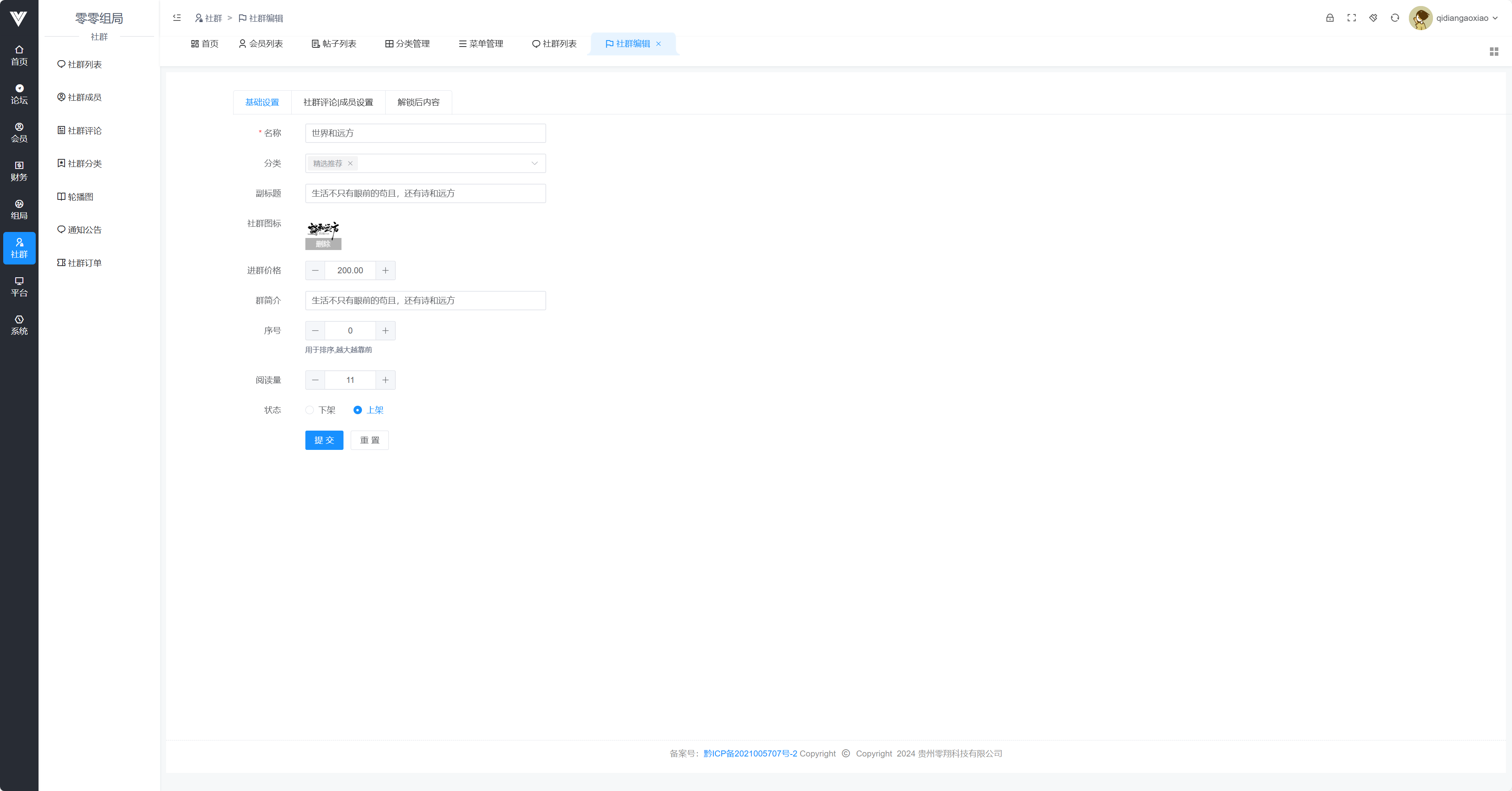Click the 提交 button
The width and height of the screenshot is (1512, 791).
click(x=324, y=440)
